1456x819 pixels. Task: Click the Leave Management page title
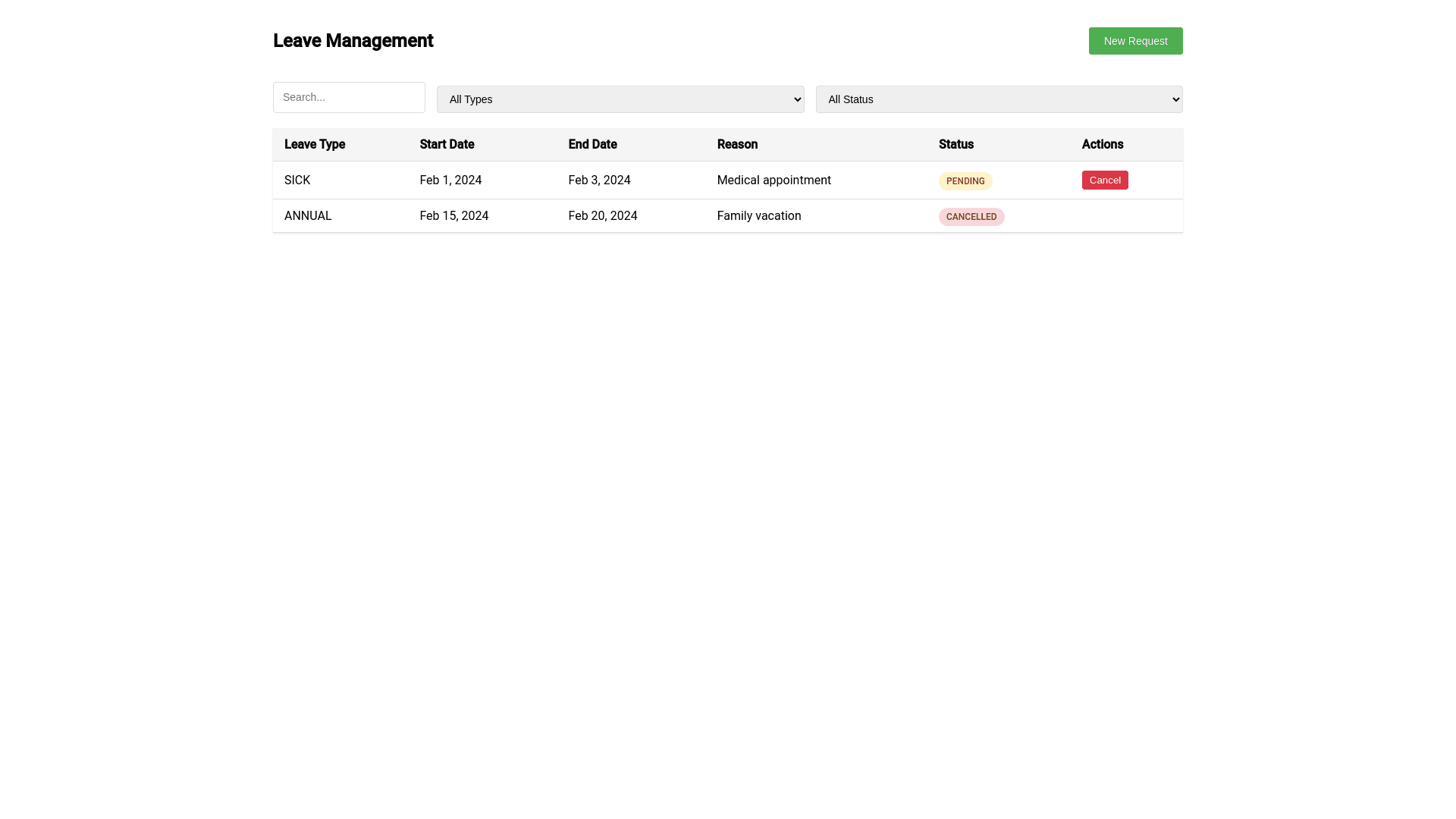pos(353,40)
